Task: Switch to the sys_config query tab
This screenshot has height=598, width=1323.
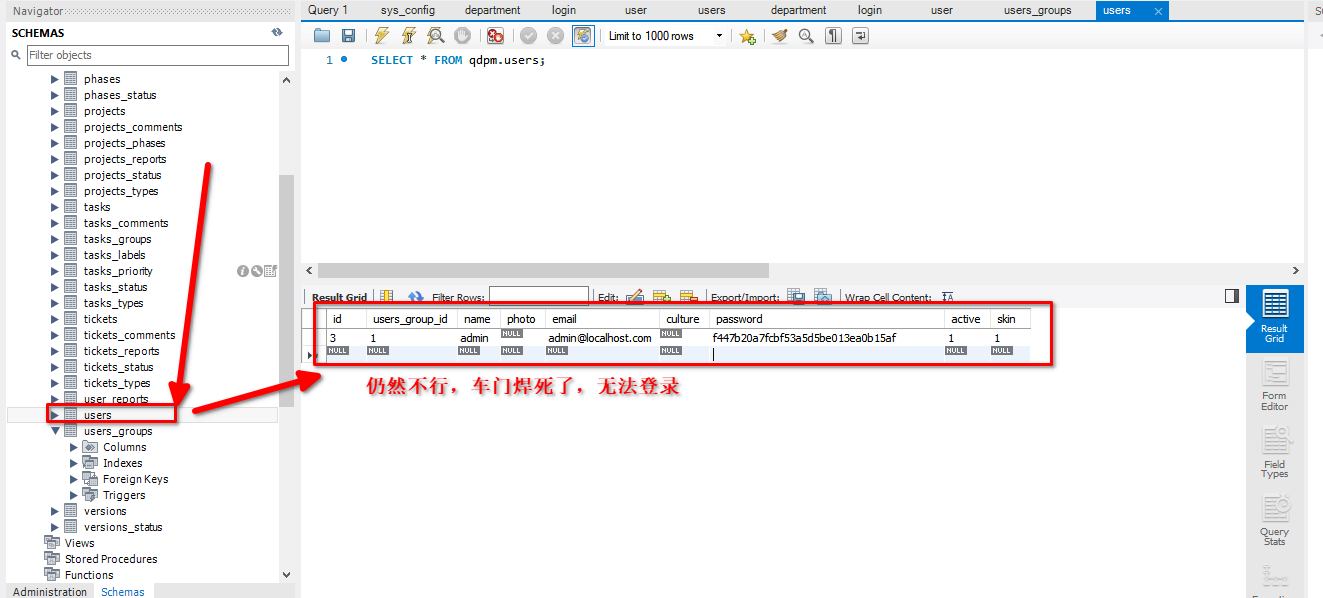Action: [x=407, y=10]
